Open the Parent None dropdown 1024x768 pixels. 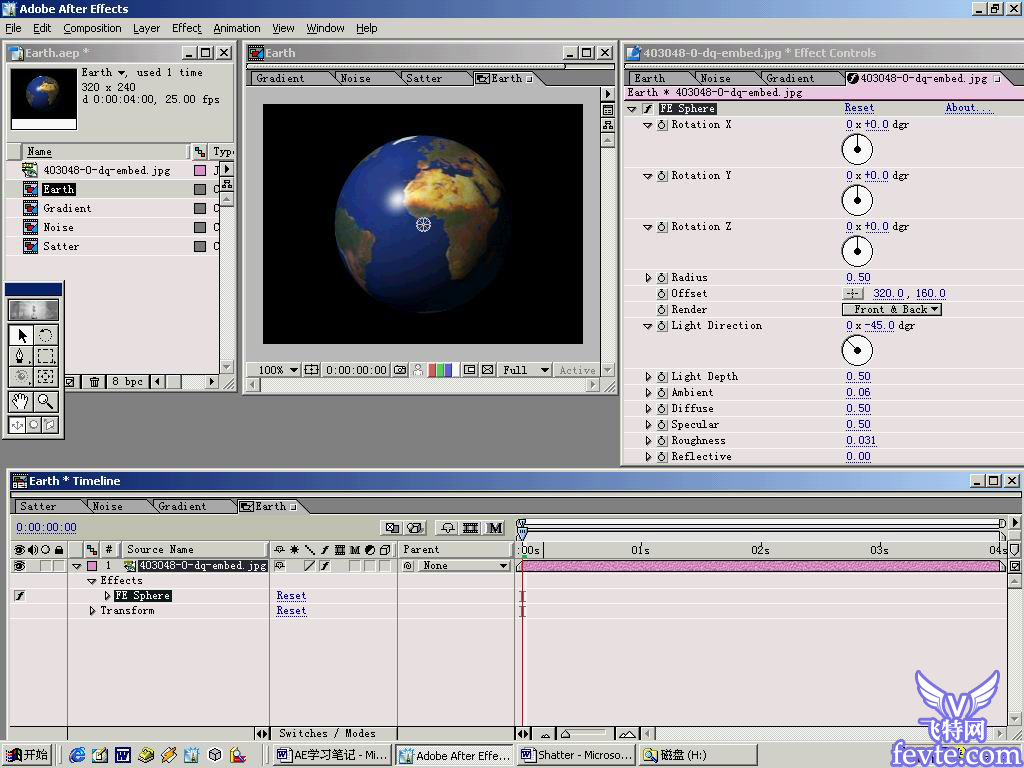pyautogui.click(x=462, y=566)
